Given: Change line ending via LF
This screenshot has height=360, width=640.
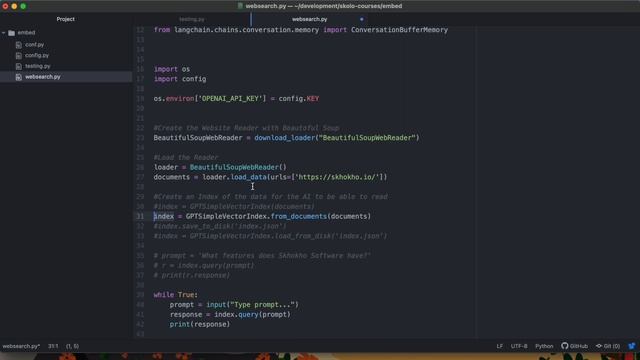Looking at the screenshot, I should point(500,346).
